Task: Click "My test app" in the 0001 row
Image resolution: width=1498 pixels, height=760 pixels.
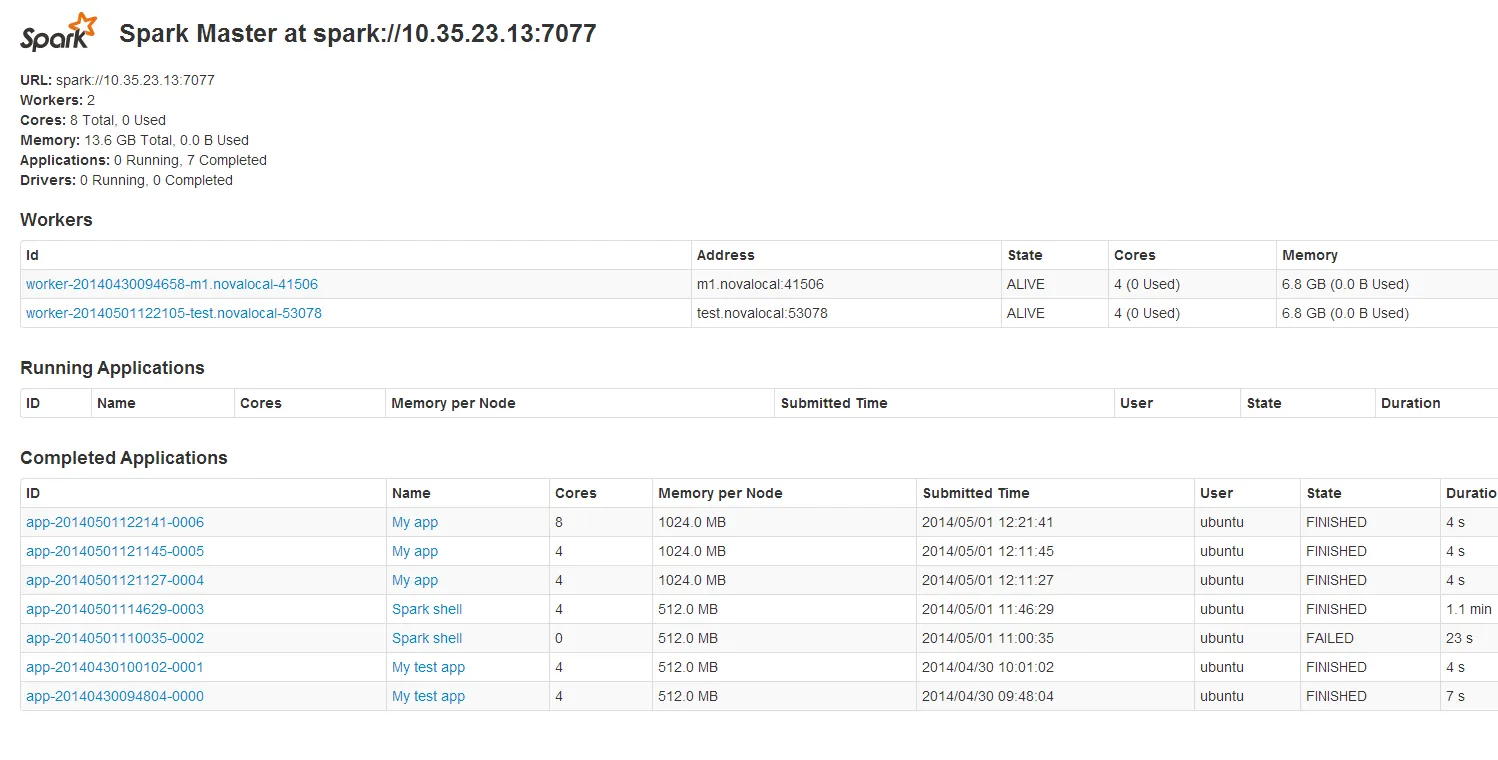Action: (428, 667)
